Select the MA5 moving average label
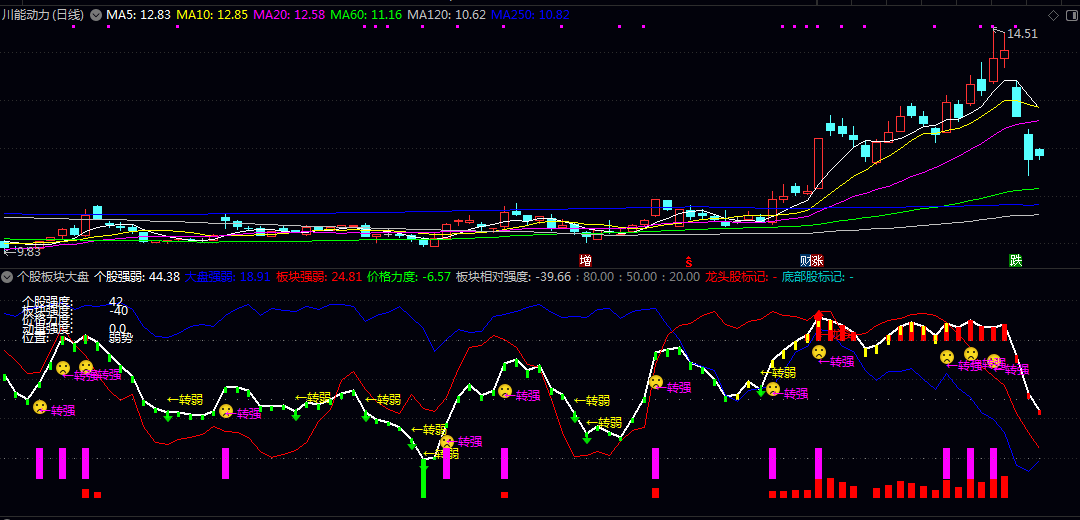The height and width of the screenshot is (520, 1080). 138,15
